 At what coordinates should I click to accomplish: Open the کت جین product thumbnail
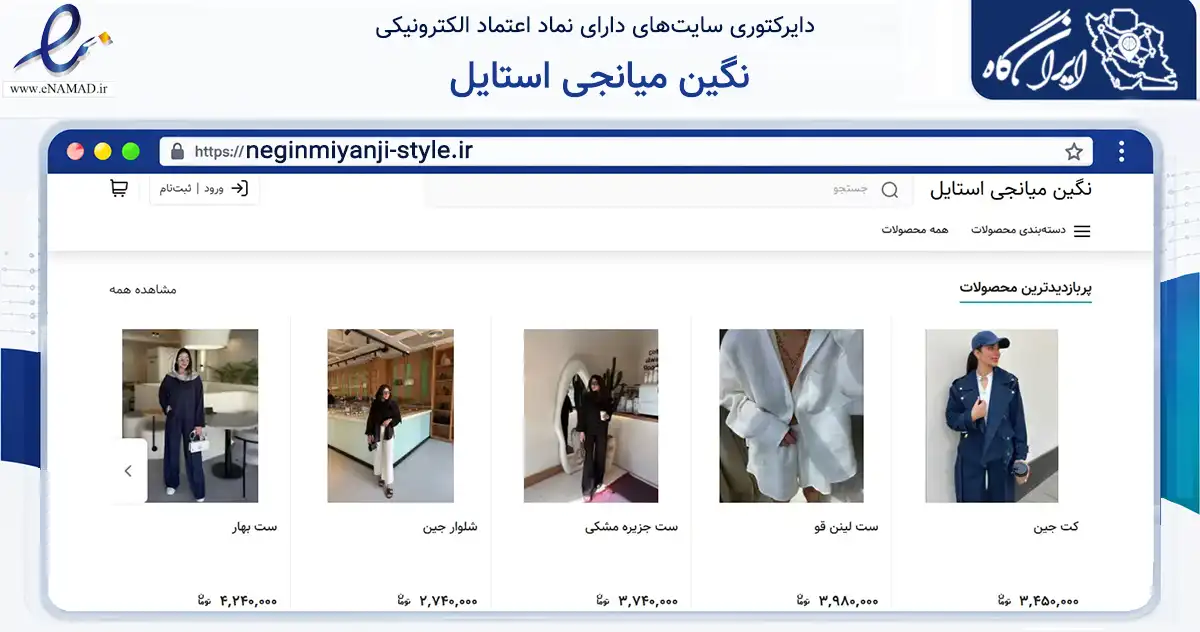tap(991, 416)
